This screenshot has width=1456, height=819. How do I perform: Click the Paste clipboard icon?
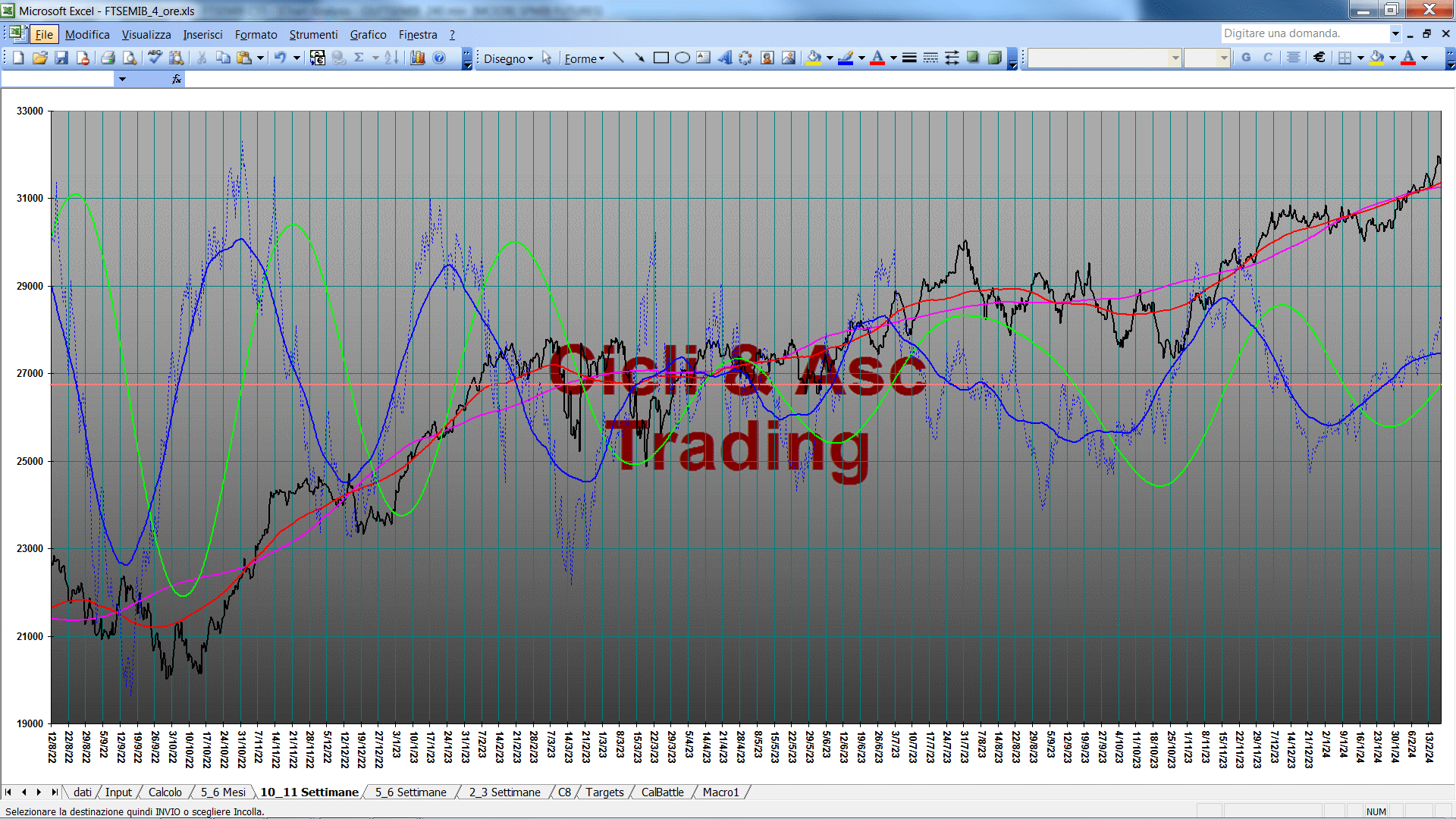pos(244,58)
